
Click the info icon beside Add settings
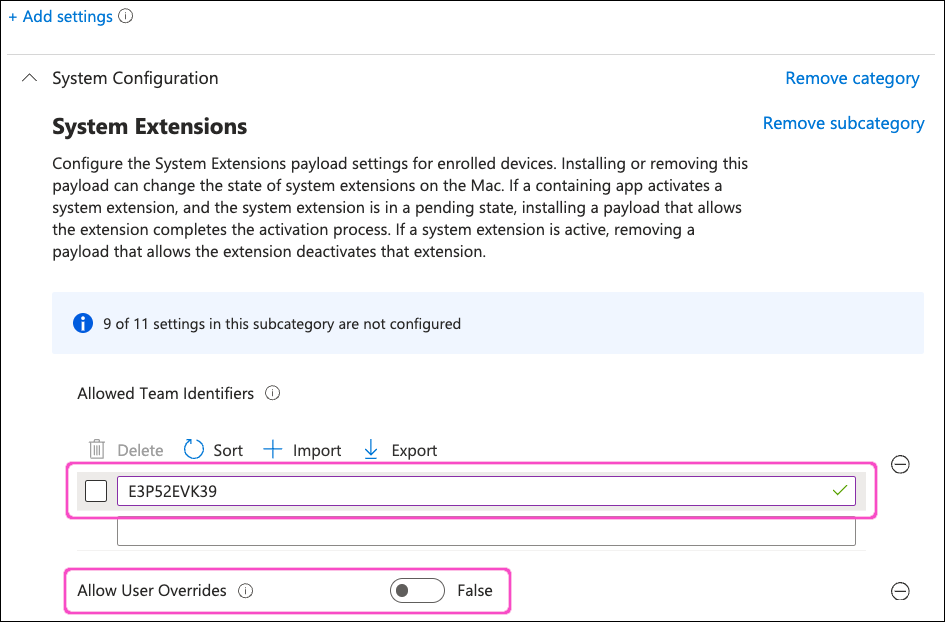(125, 16)
